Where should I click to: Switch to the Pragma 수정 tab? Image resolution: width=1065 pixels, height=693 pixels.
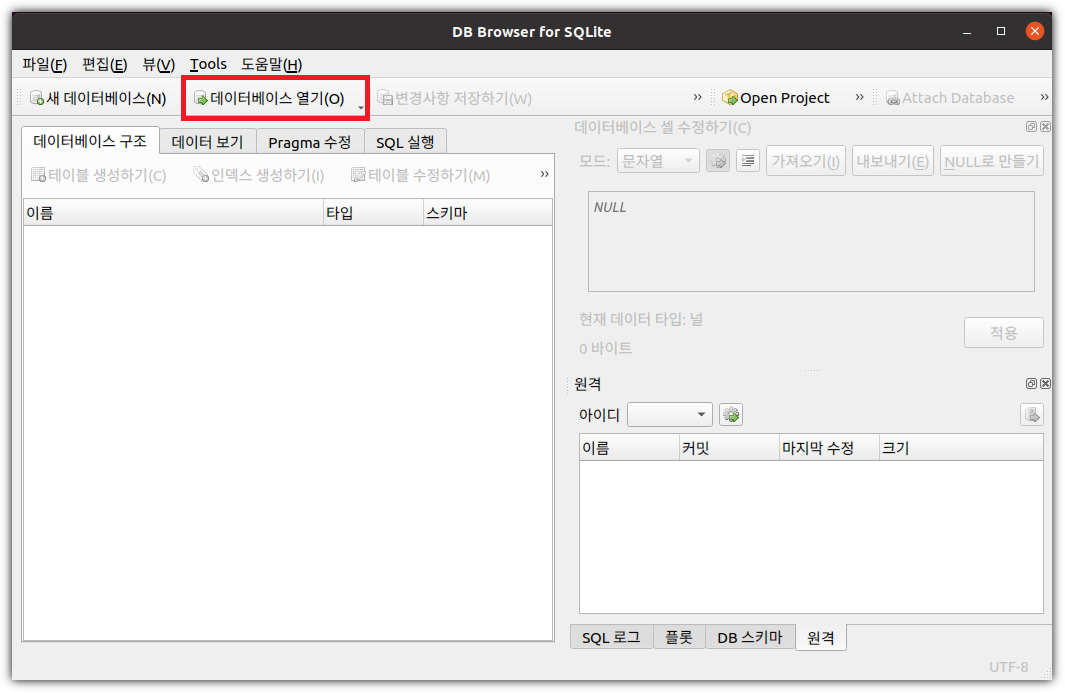(310, 142)
